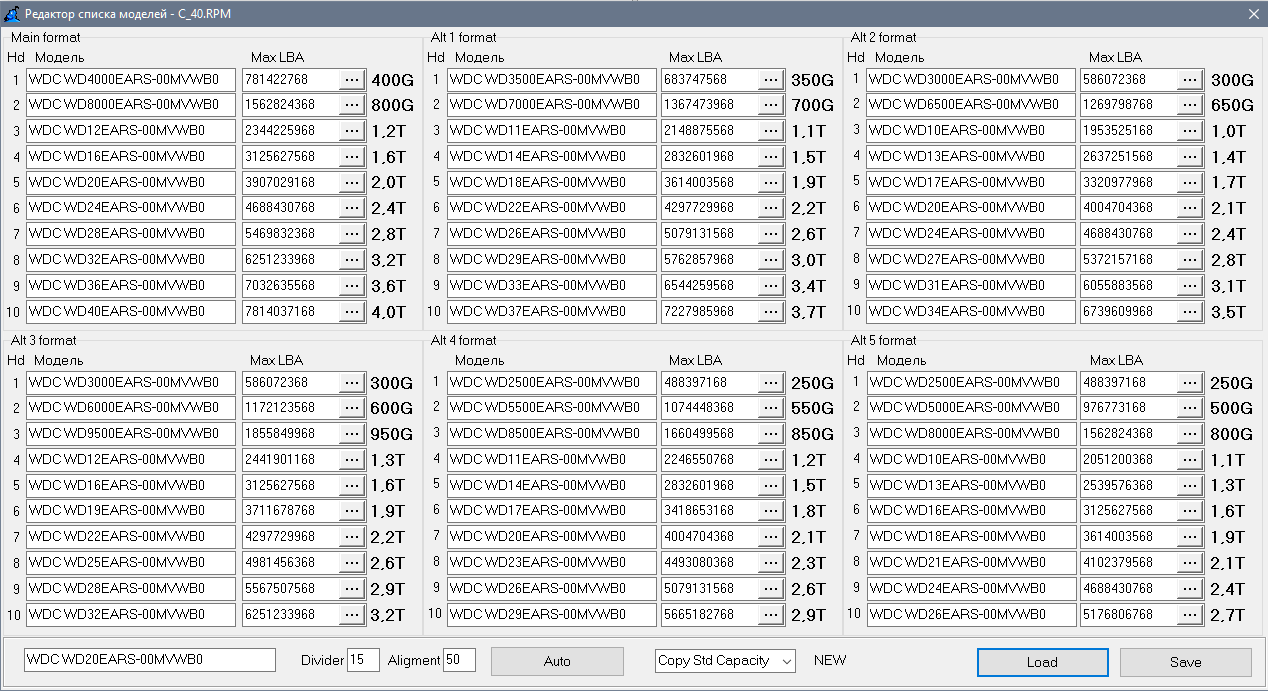
Task: Click the app icon in the title bar
Action: tap(11, 13)
